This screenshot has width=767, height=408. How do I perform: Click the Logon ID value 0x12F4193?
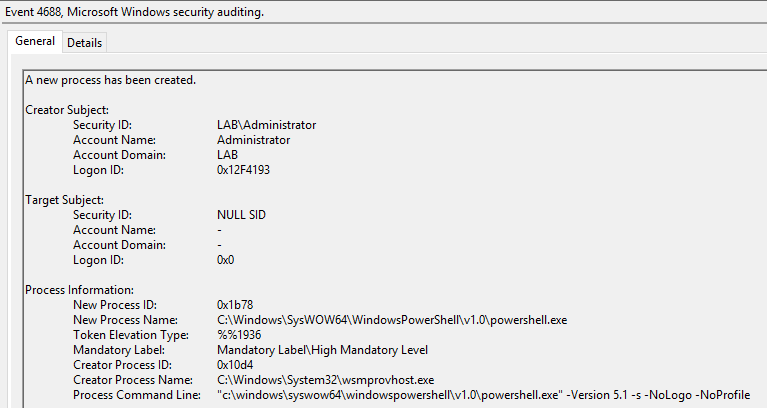243,170
